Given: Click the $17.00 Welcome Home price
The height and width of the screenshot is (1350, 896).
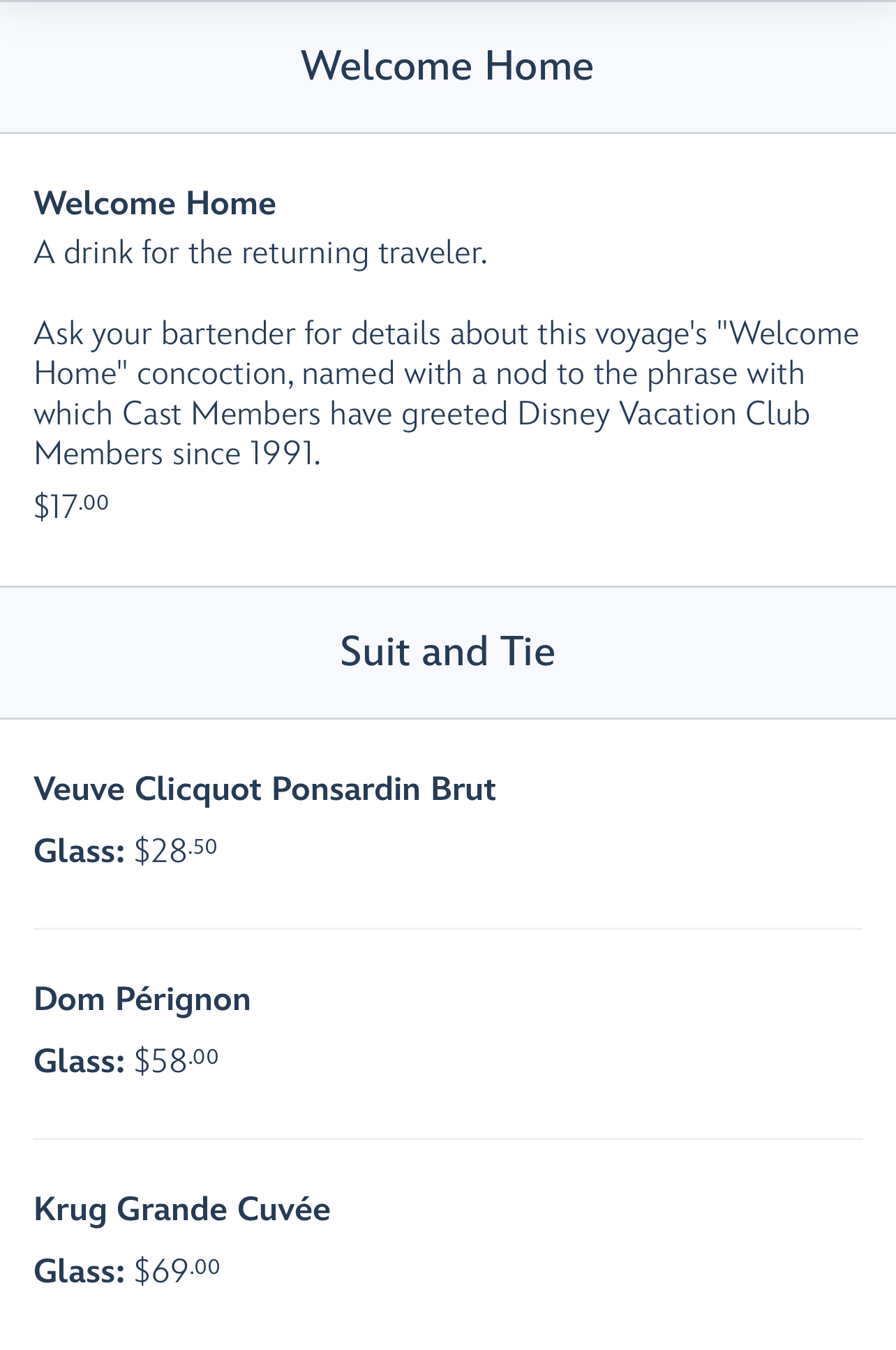Looking at the screenshot, I should pyautogui.click(x=71, y=506).
